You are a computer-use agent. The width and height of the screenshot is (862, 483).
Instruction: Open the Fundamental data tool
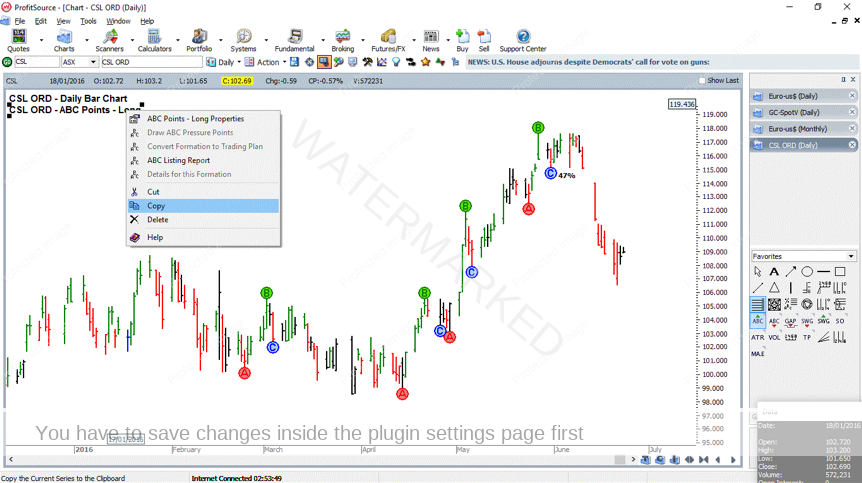pyautogui.click(x=295, y=41)
